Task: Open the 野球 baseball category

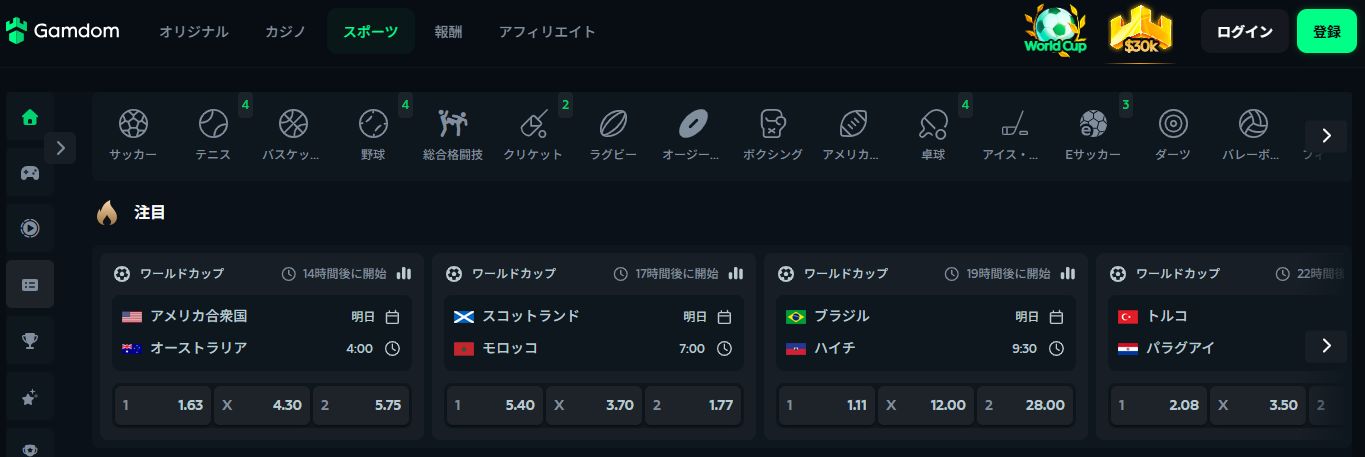Action: (373, 124)
